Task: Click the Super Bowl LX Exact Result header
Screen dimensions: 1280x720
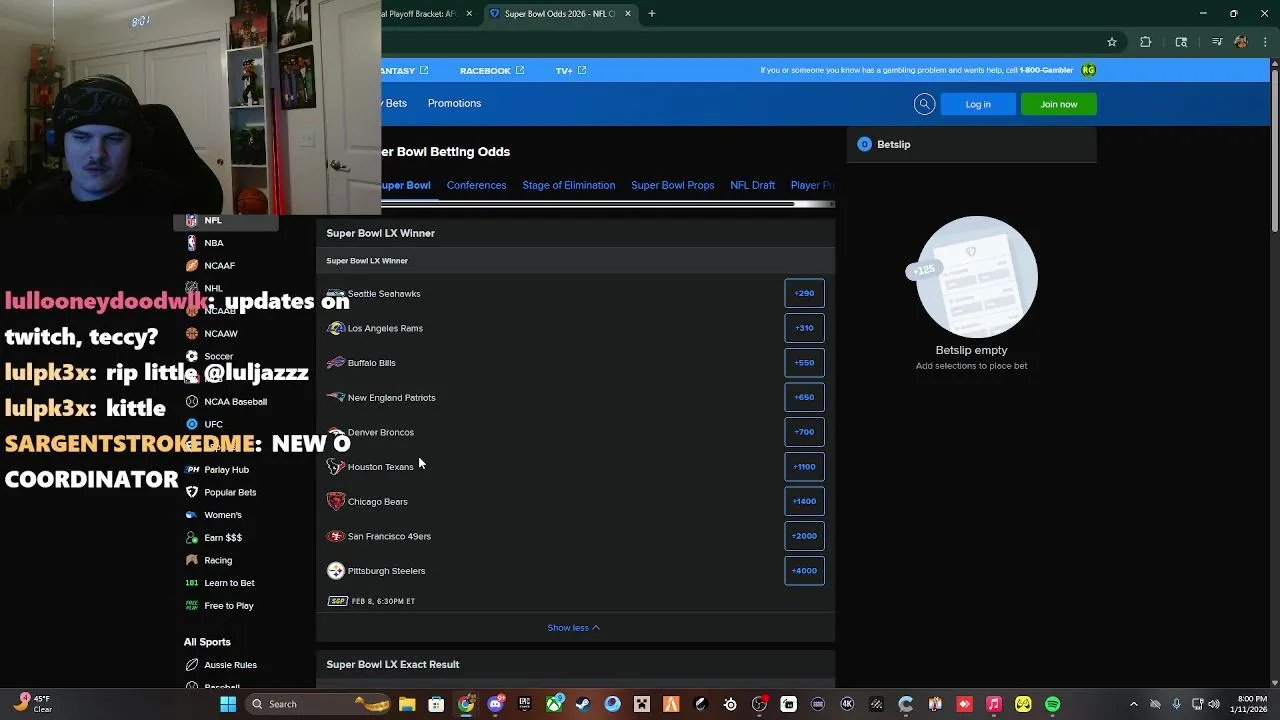Action: [x=576, y=664]
